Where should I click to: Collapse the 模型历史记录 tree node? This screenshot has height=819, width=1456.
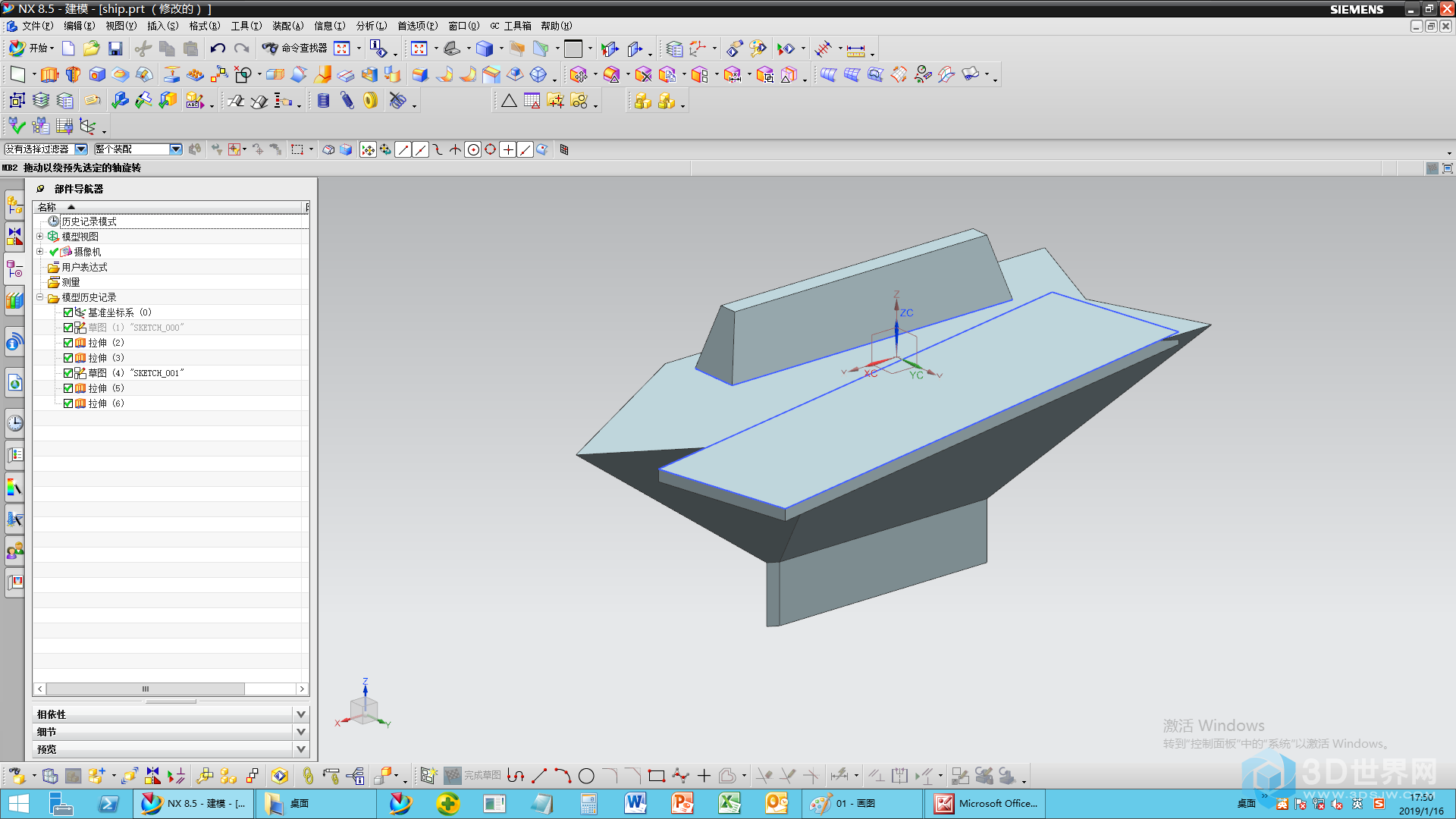coord(40,297)
